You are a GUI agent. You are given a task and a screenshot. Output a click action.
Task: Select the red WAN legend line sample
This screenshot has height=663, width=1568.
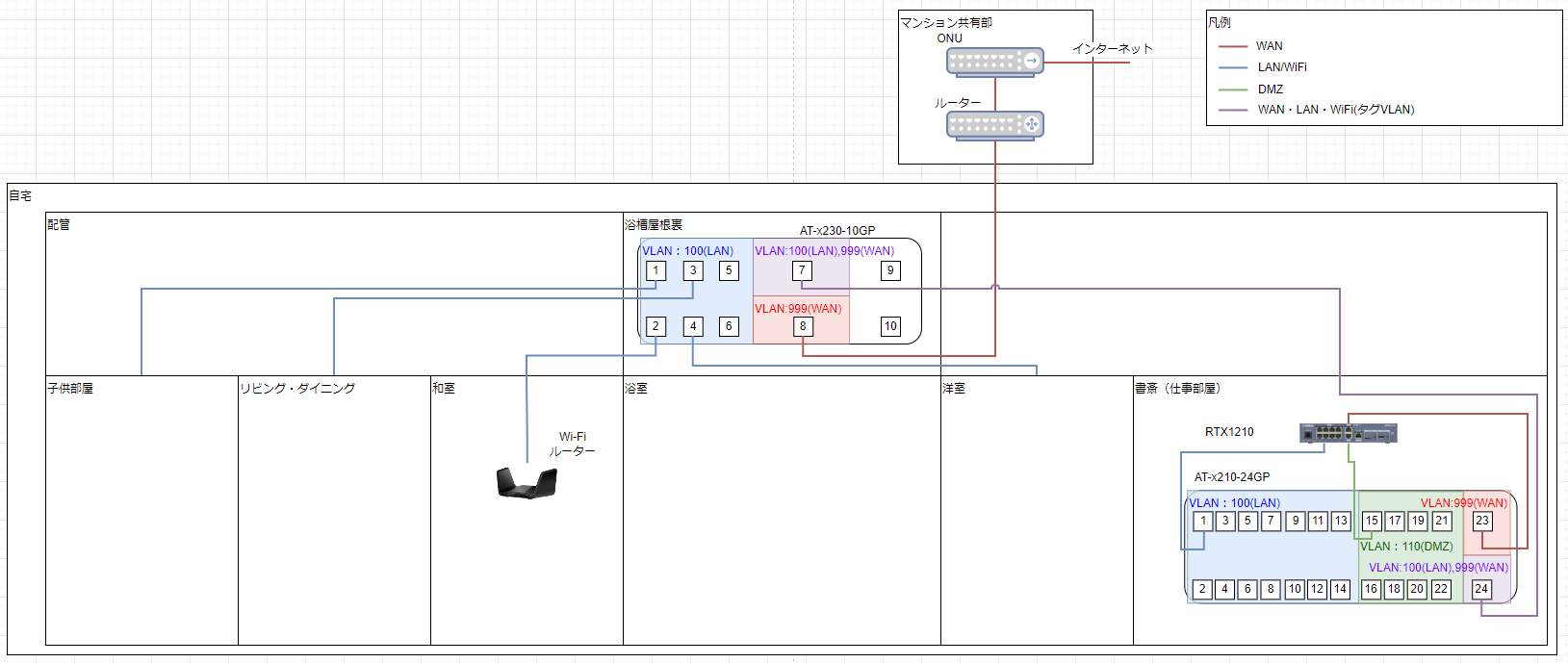[x=1233, y=46]
